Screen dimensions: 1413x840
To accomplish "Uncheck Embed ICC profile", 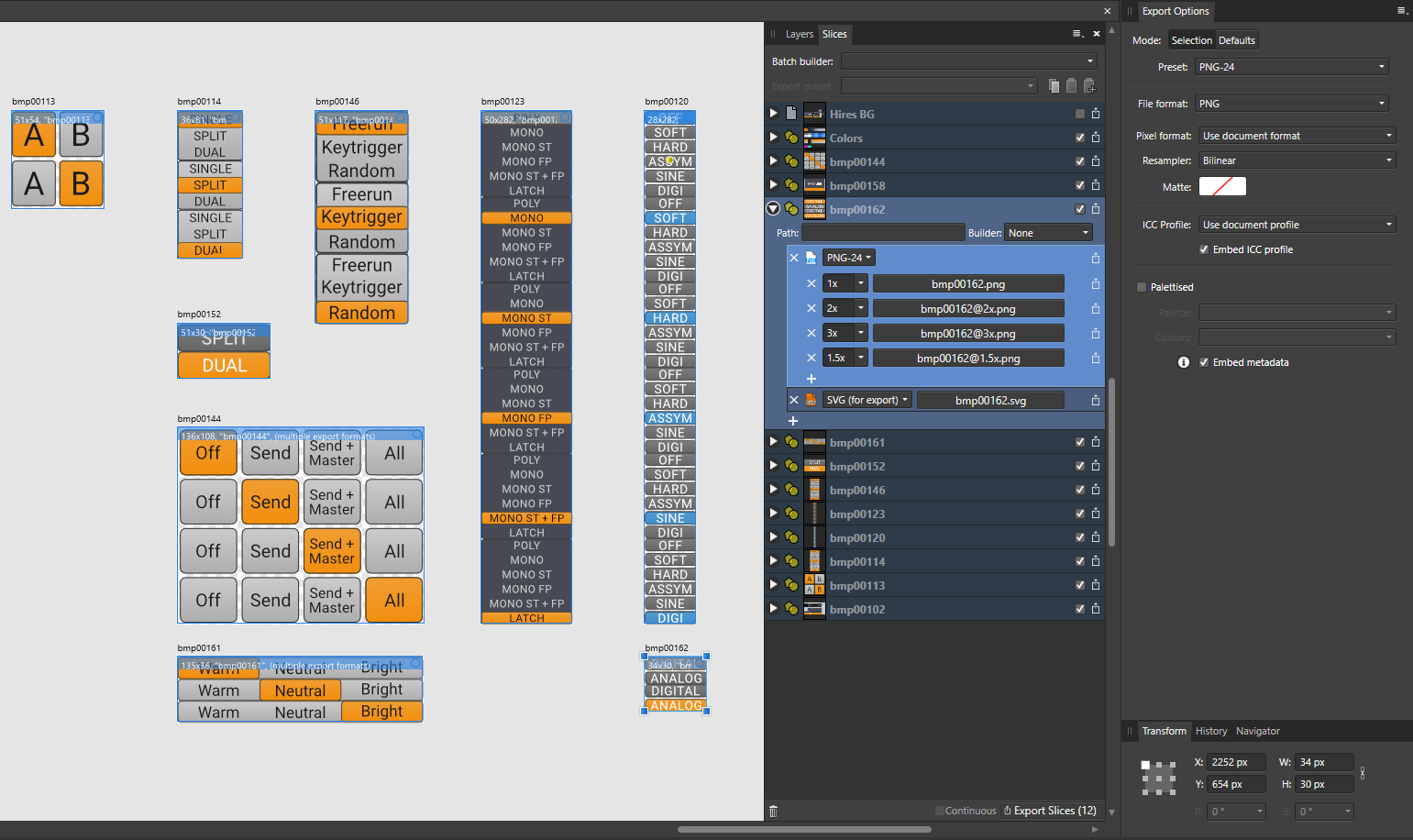I will pyautogui.click(x=1204, y=249).
